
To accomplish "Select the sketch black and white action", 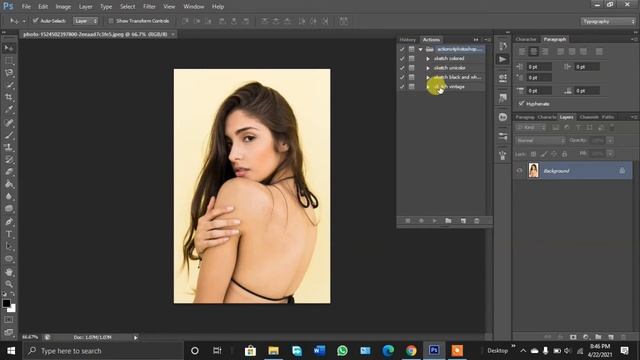I will coord(457,77).
